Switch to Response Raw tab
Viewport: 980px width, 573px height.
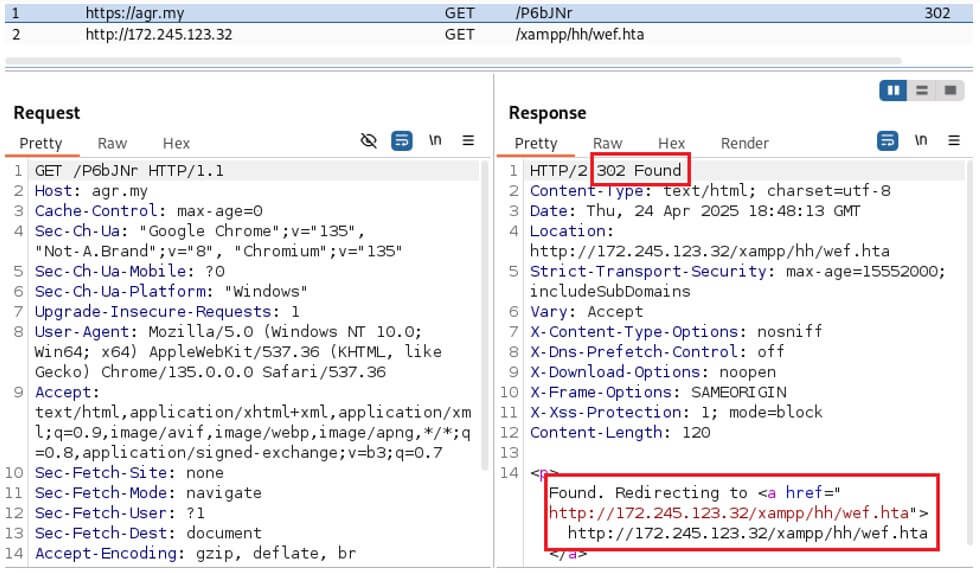[608, 143]
